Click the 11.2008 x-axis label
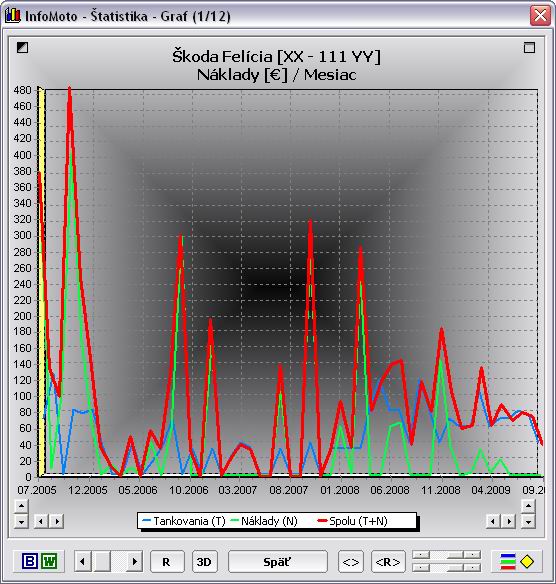The image size is (556, 584). 441,490
